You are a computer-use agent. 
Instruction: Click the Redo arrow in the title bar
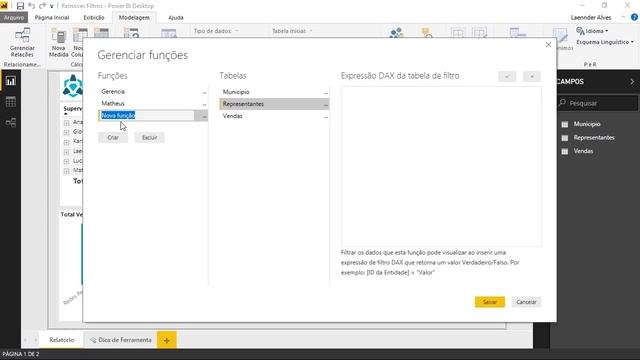pyautogui.click(x=42, y=6)
